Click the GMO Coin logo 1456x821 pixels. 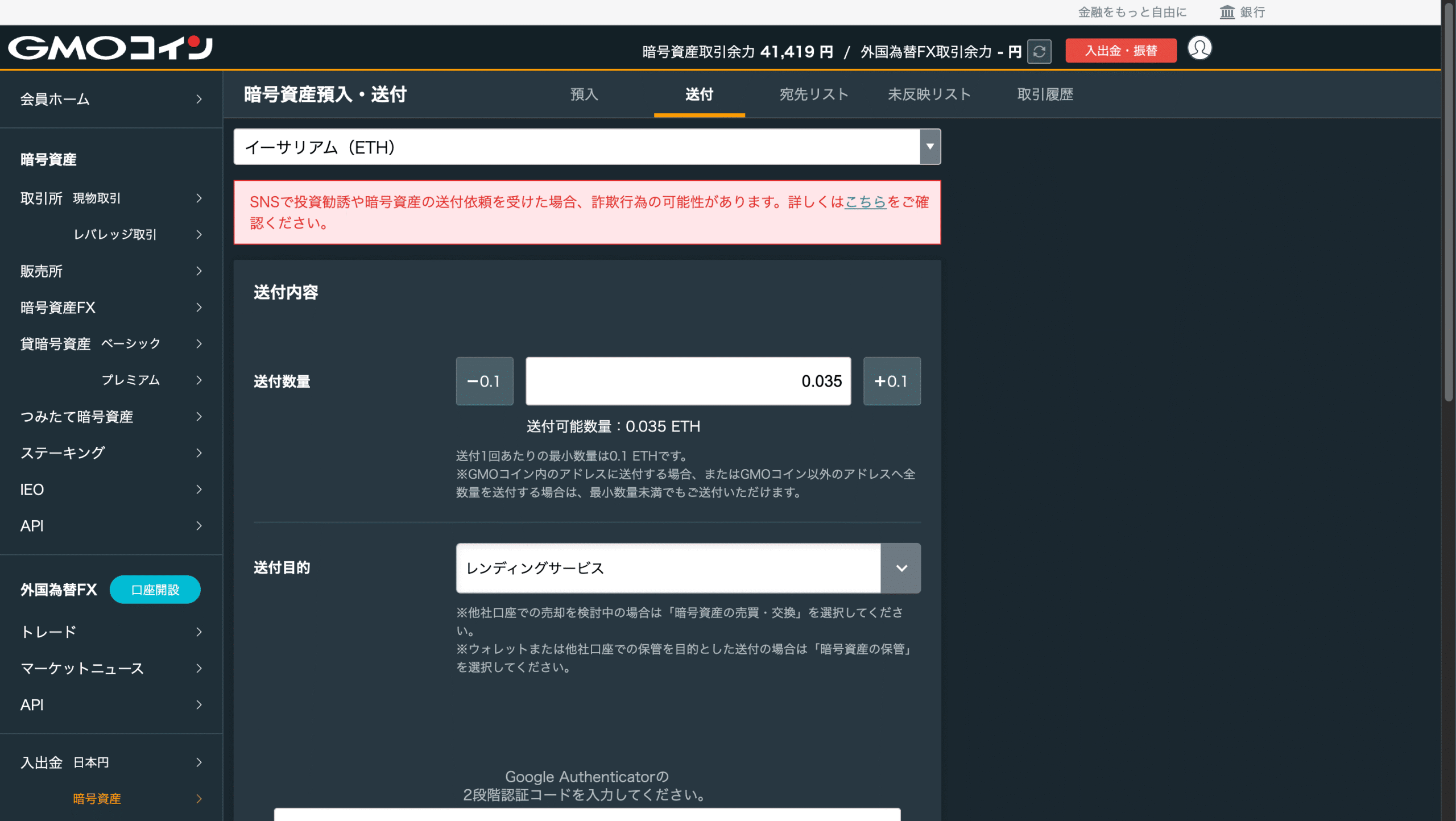(110, 48)
